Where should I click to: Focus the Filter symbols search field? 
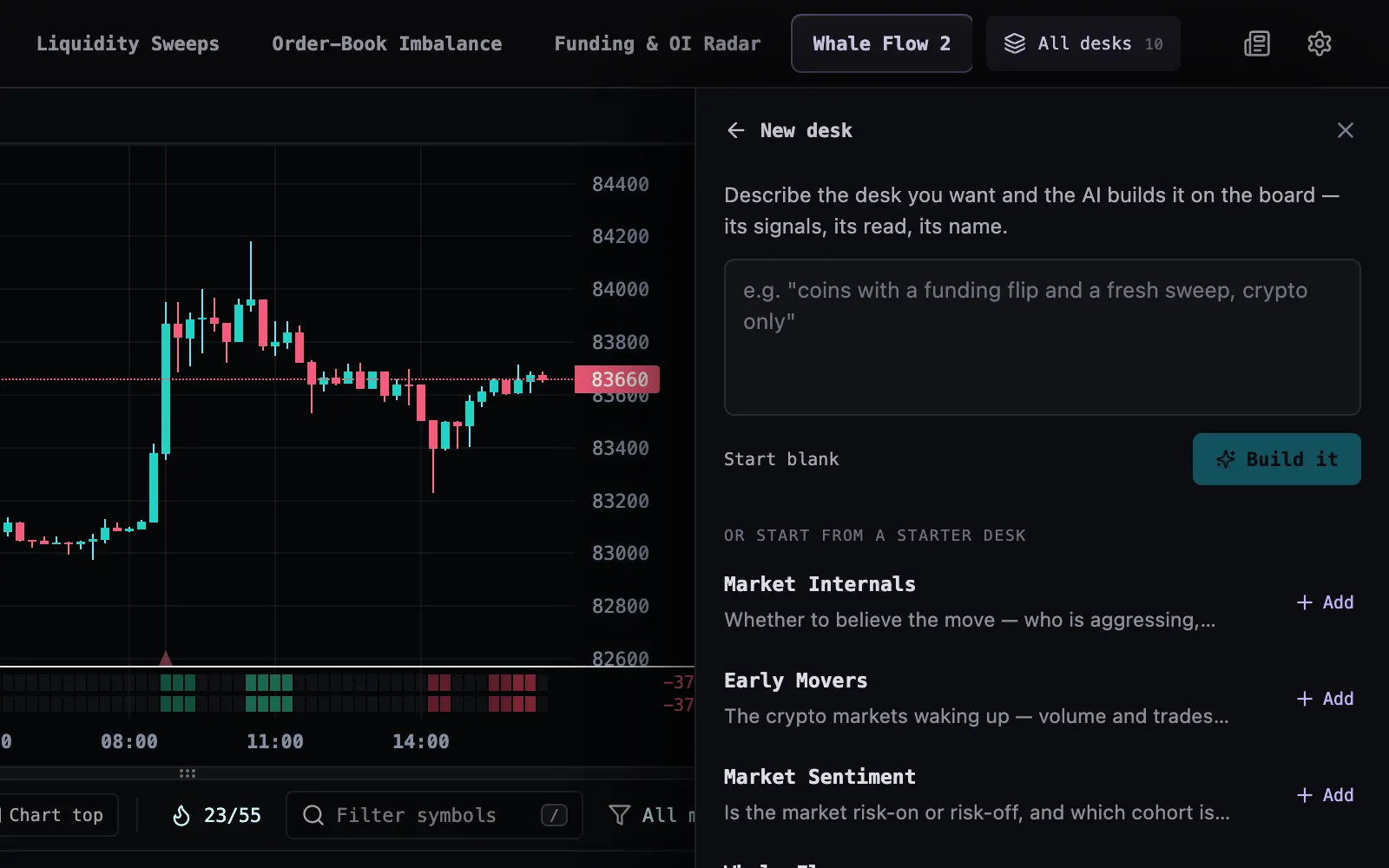click(434, 815)
